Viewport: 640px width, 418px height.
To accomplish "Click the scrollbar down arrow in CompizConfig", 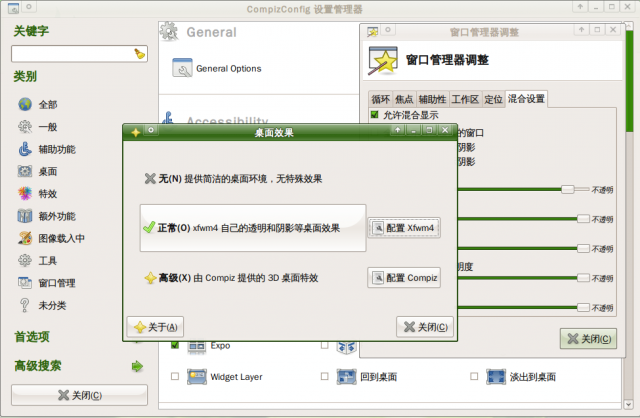I will click(629, 404).
